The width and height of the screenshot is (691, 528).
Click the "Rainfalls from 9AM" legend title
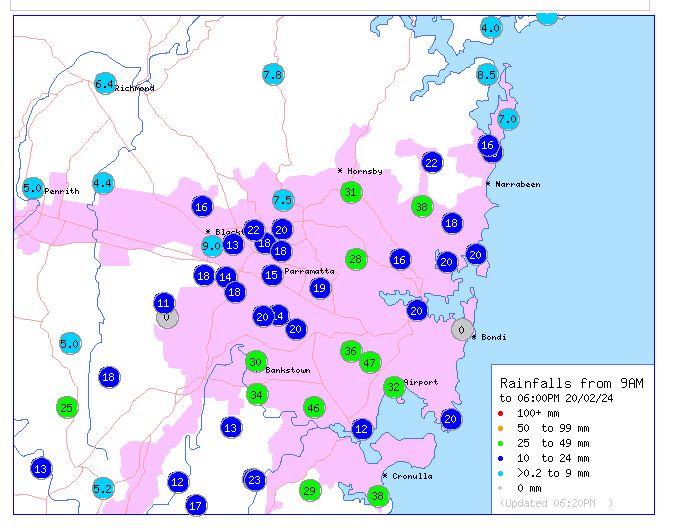tap(571, 383)
